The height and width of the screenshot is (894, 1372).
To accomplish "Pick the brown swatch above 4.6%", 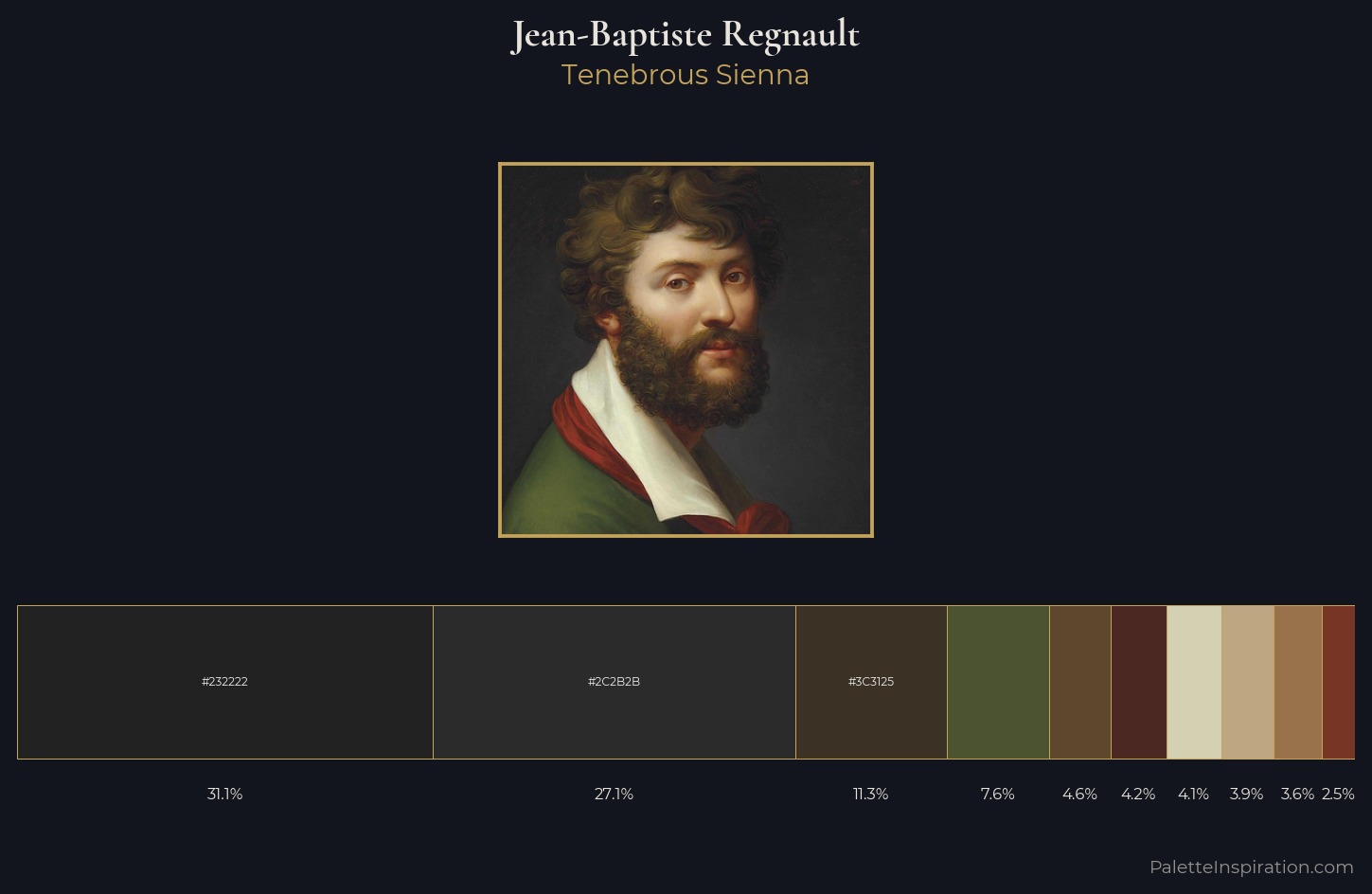I will [1080, 682].
